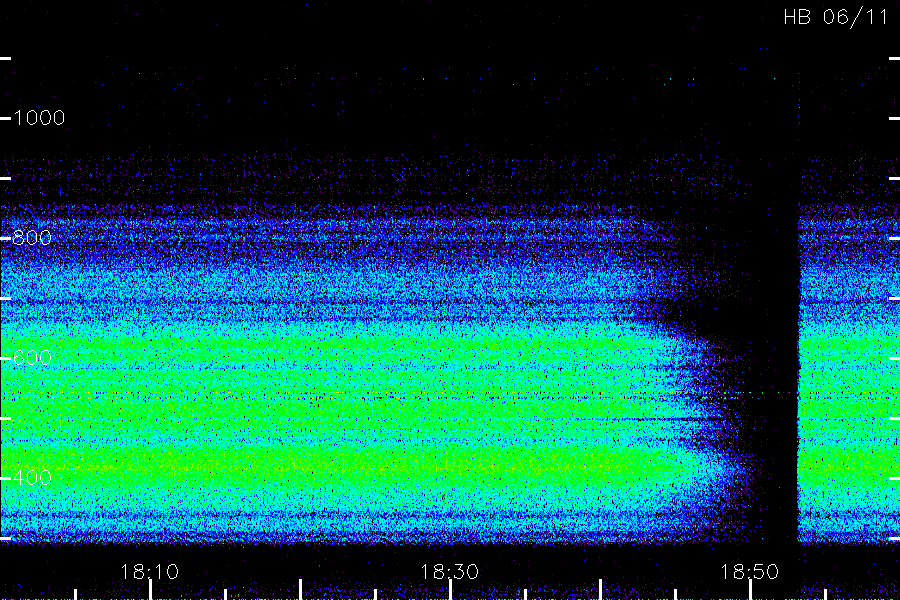Click the 400 y-axis label

(x=32, y=478)
